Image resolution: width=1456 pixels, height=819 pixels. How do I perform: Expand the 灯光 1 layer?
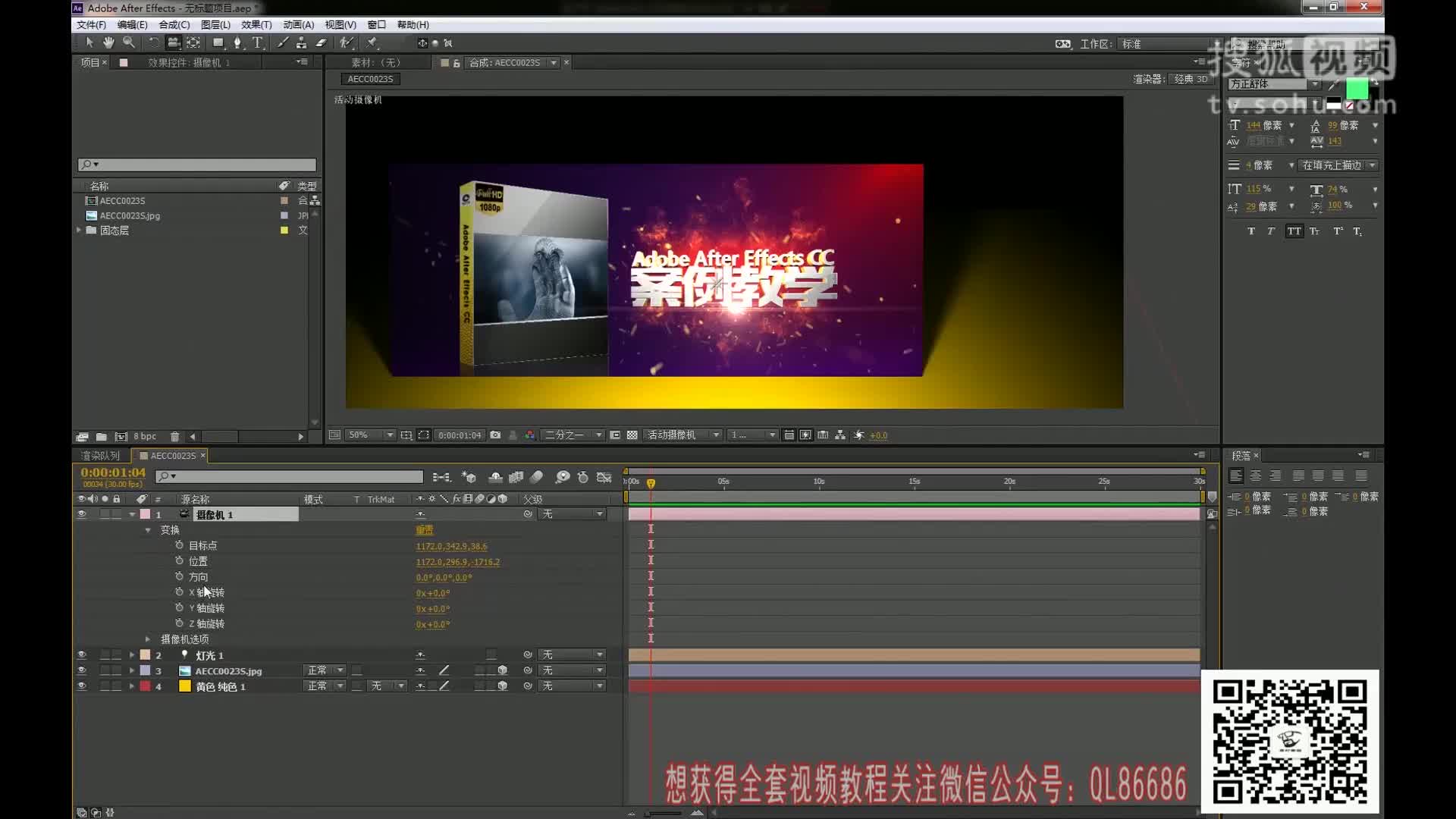pos(132,655)
